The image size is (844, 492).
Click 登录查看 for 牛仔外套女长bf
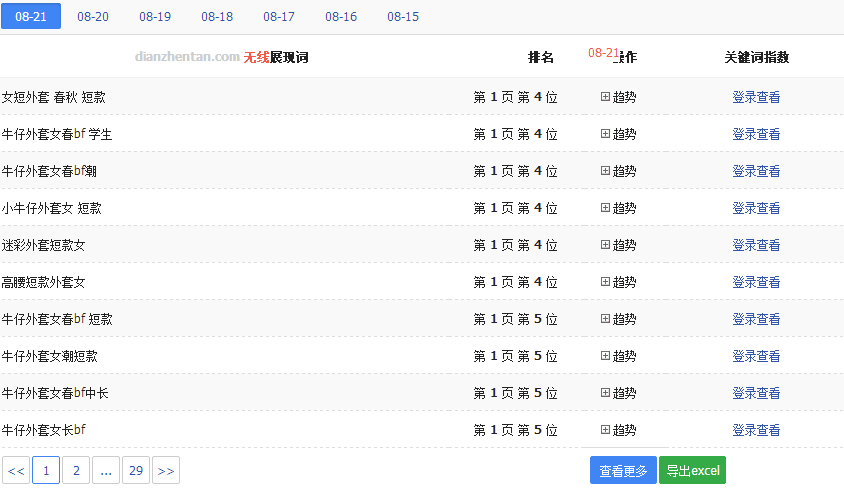(756, 430)
